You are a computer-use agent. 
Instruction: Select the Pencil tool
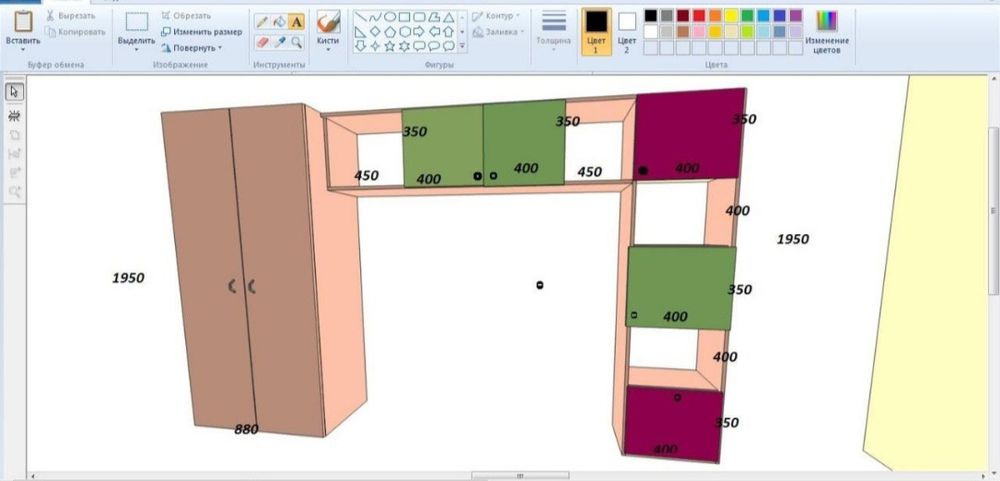pos(261,22)
